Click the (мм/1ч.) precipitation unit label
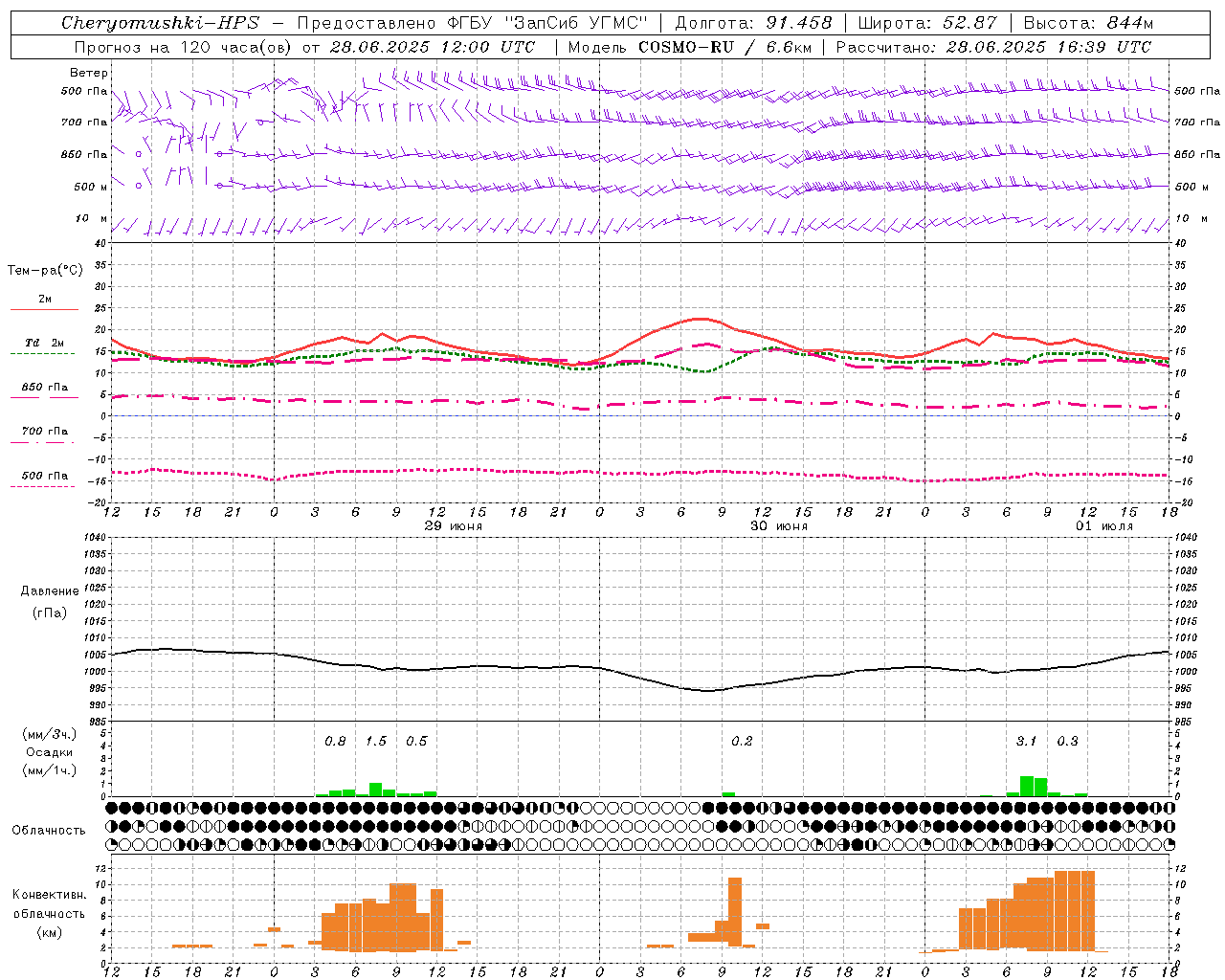 49,770
